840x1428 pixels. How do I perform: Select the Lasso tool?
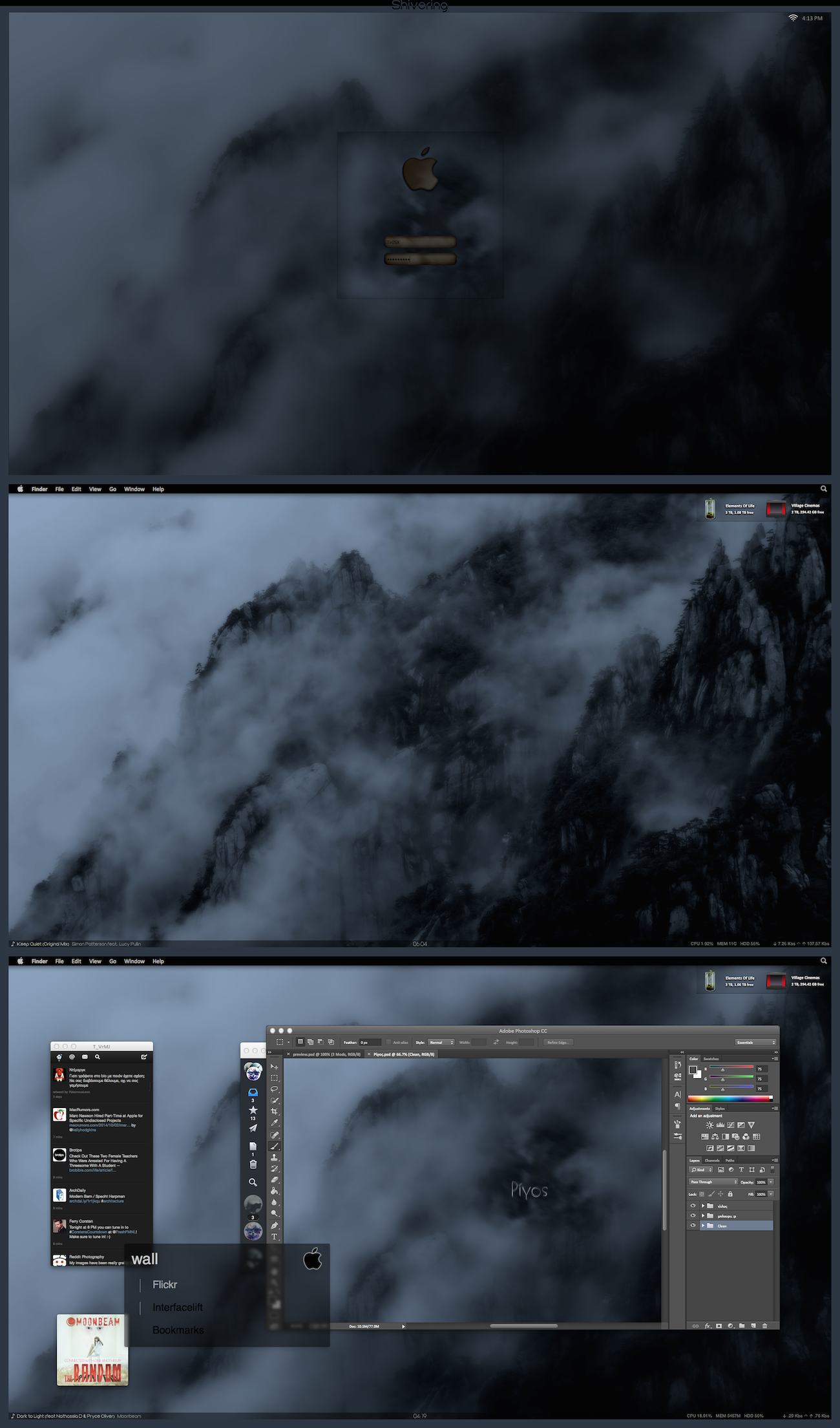tap(275, 1089)
